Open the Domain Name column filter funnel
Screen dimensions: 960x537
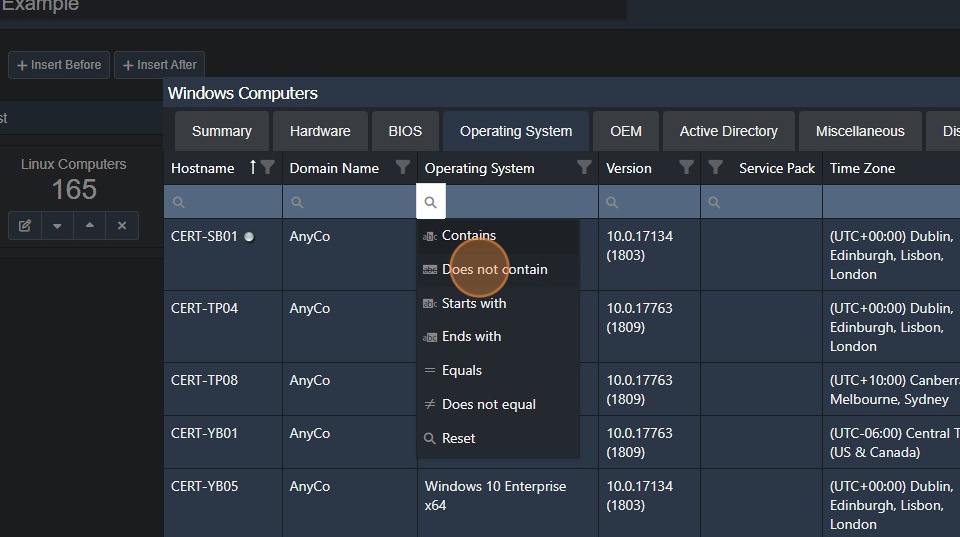pos(402,167)
